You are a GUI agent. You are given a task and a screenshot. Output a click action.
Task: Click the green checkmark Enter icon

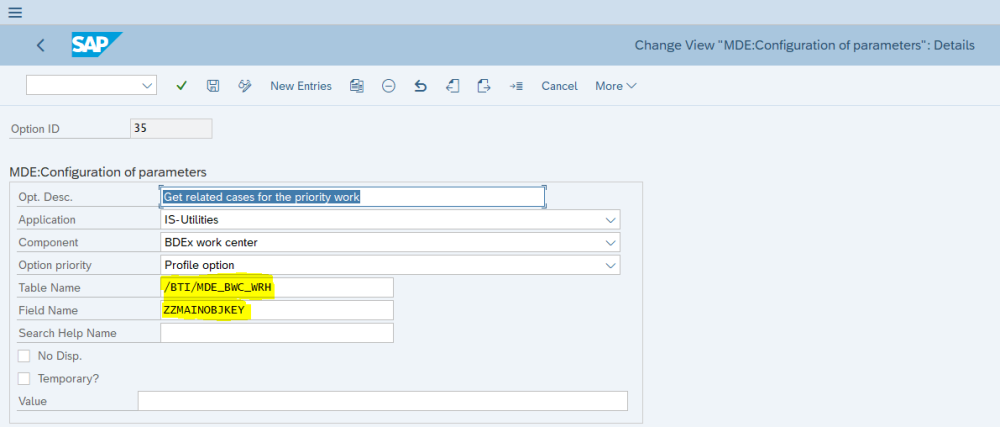click(x=181, y=86)
